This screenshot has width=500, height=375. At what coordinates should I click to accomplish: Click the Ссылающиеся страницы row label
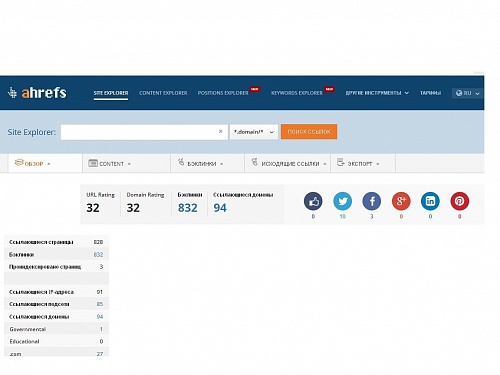coord(41,242)
